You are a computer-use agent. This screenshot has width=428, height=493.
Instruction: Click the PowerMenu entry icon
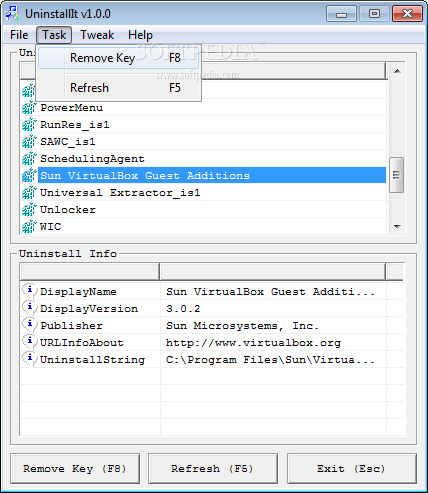tap(29, 108)
